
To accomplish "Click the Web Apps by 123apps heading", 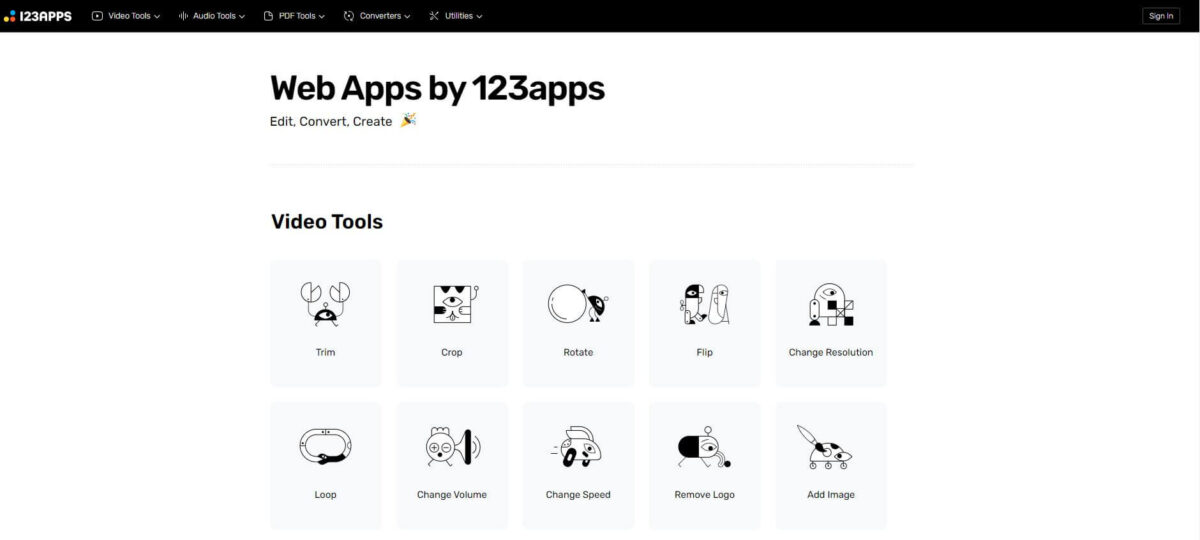I will click(437, 88).
